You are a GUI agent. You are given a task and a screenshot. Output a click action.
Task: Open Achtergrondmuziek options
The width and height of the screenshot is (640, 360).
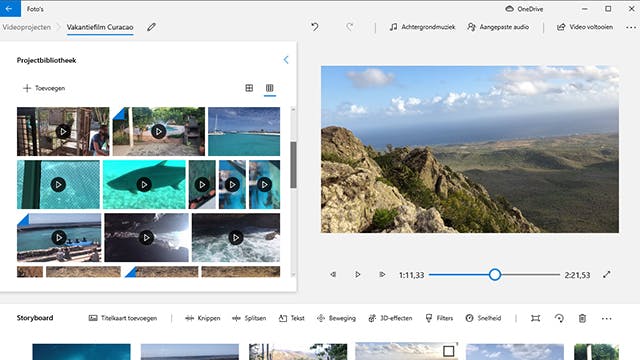[422, 27]
